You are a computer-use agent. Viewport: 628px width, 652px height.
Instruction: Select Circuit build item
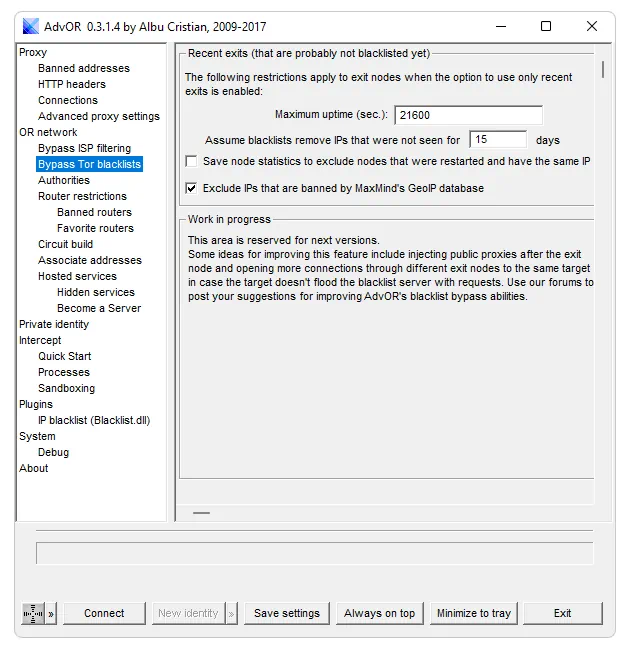[65, 244]
